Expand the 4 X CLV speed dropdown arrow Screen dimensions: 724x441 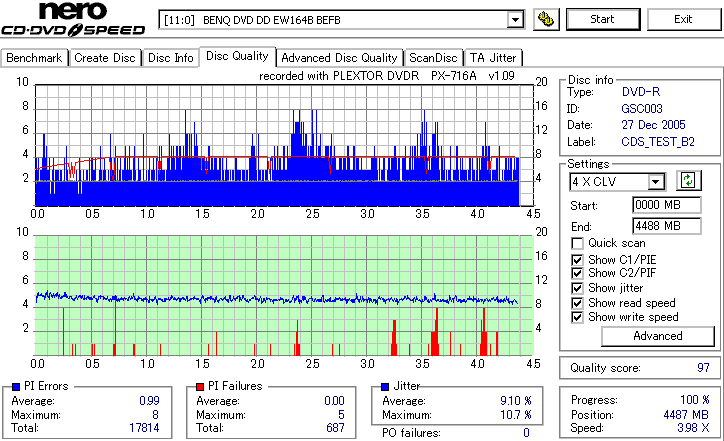[x=655, y=182]
